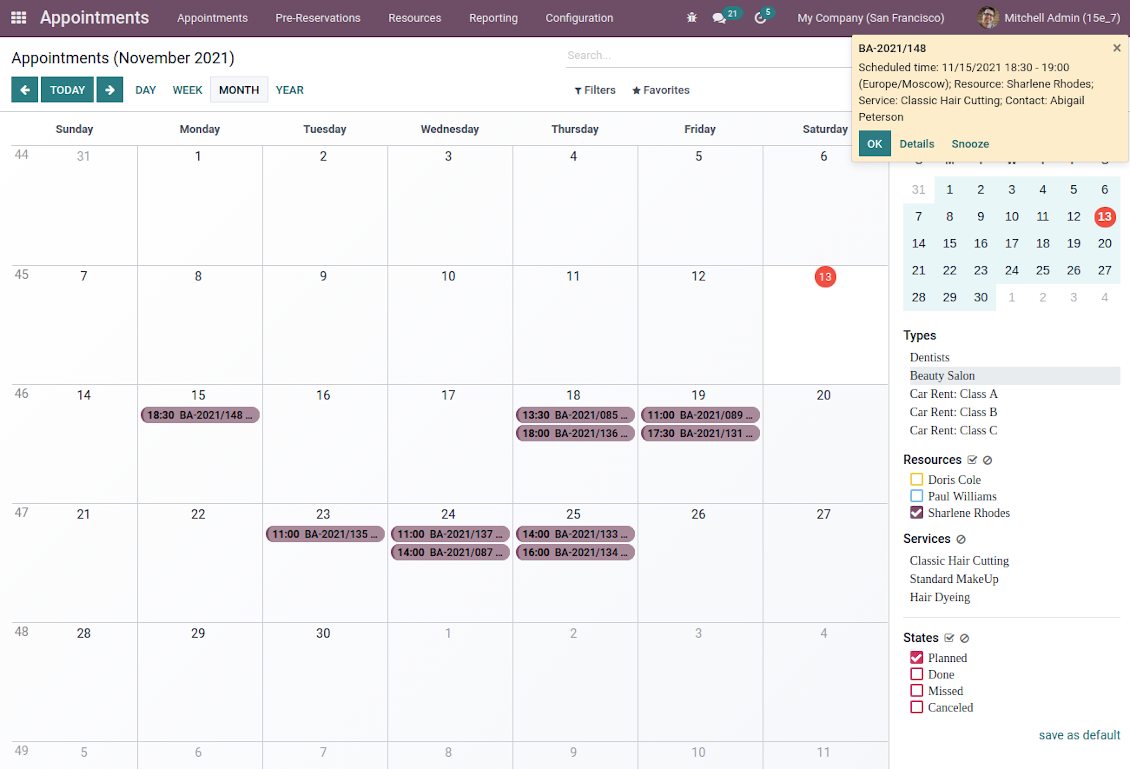Screen dimensions: 1130x769
Task: Click the select-all icon beside Resources
Action: tap(971, 460)
